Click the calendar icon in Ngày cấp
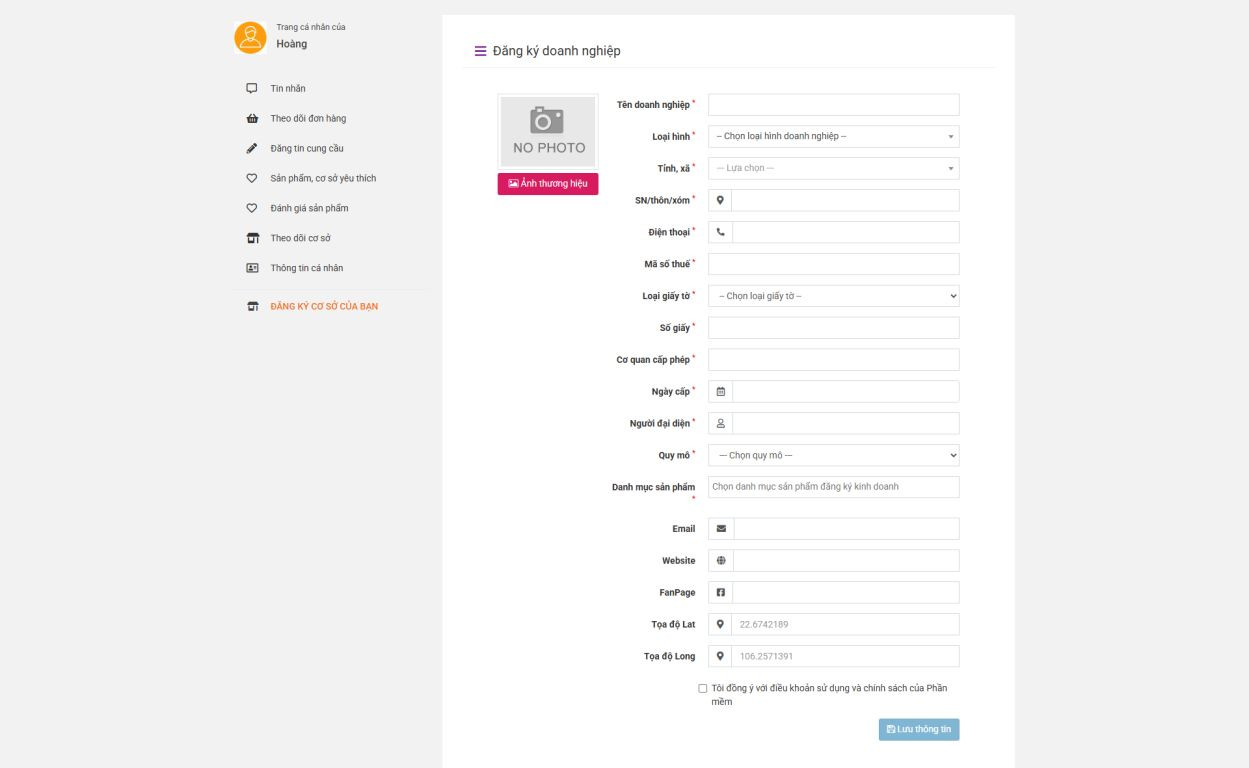The image size is (1249, 768). coord(720,391)
